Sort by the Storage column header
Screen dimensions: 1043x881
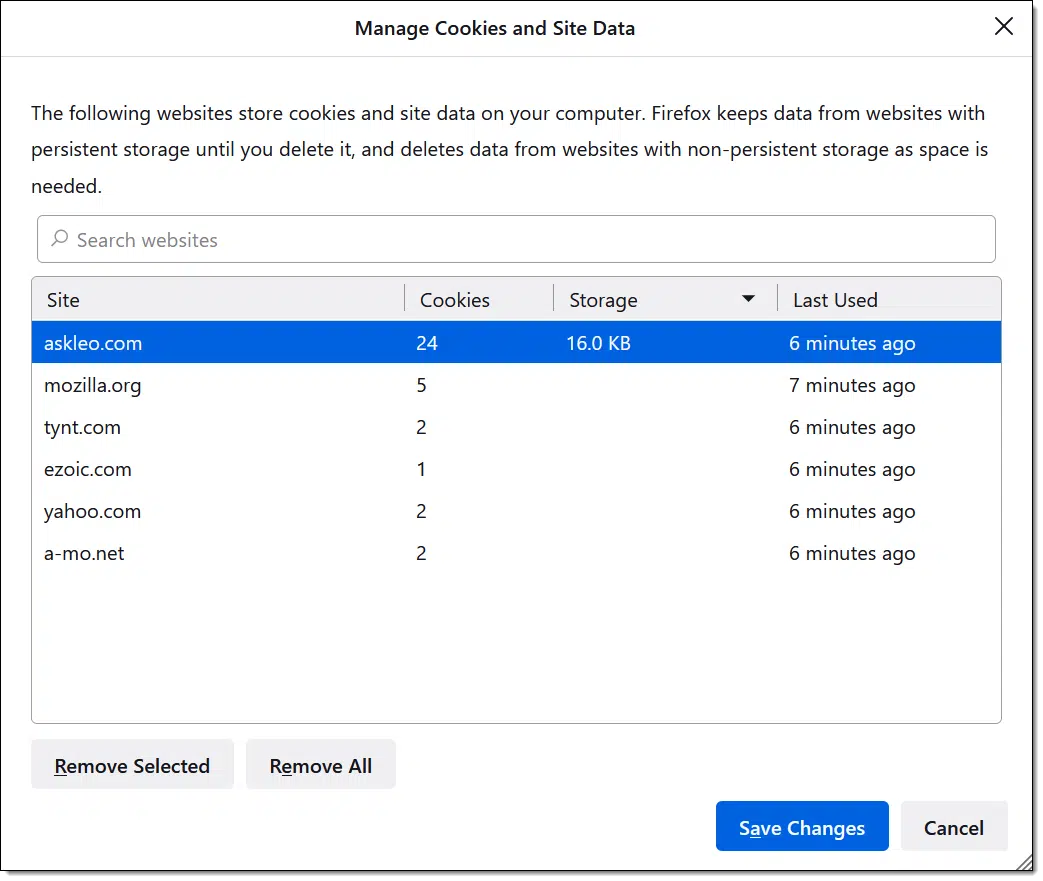[665, 300]
